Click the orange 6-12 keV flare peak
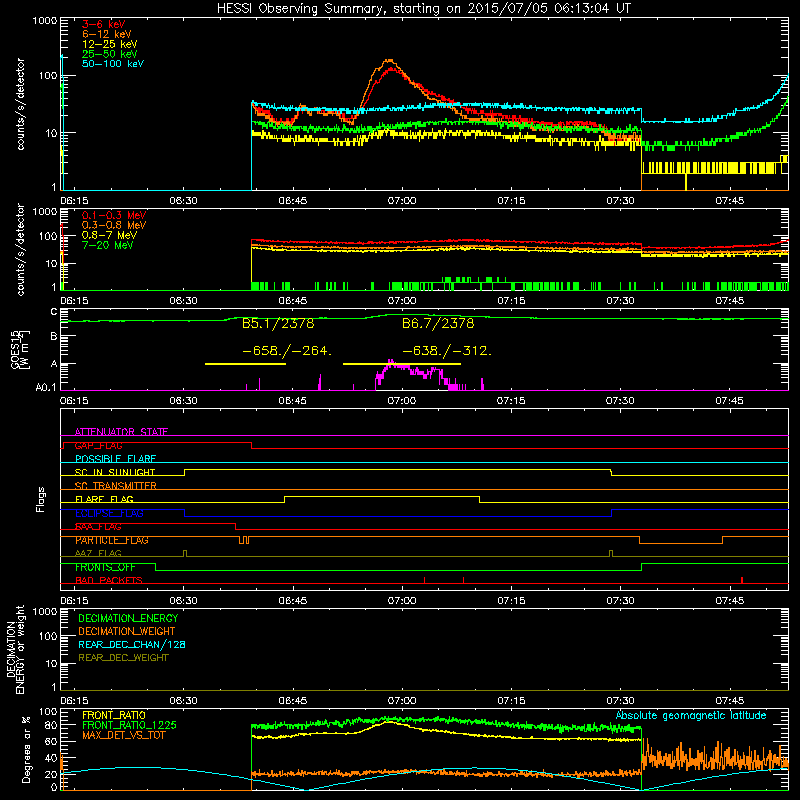The height and width of the screenshot is (800, 800). [x=390, y=61]
